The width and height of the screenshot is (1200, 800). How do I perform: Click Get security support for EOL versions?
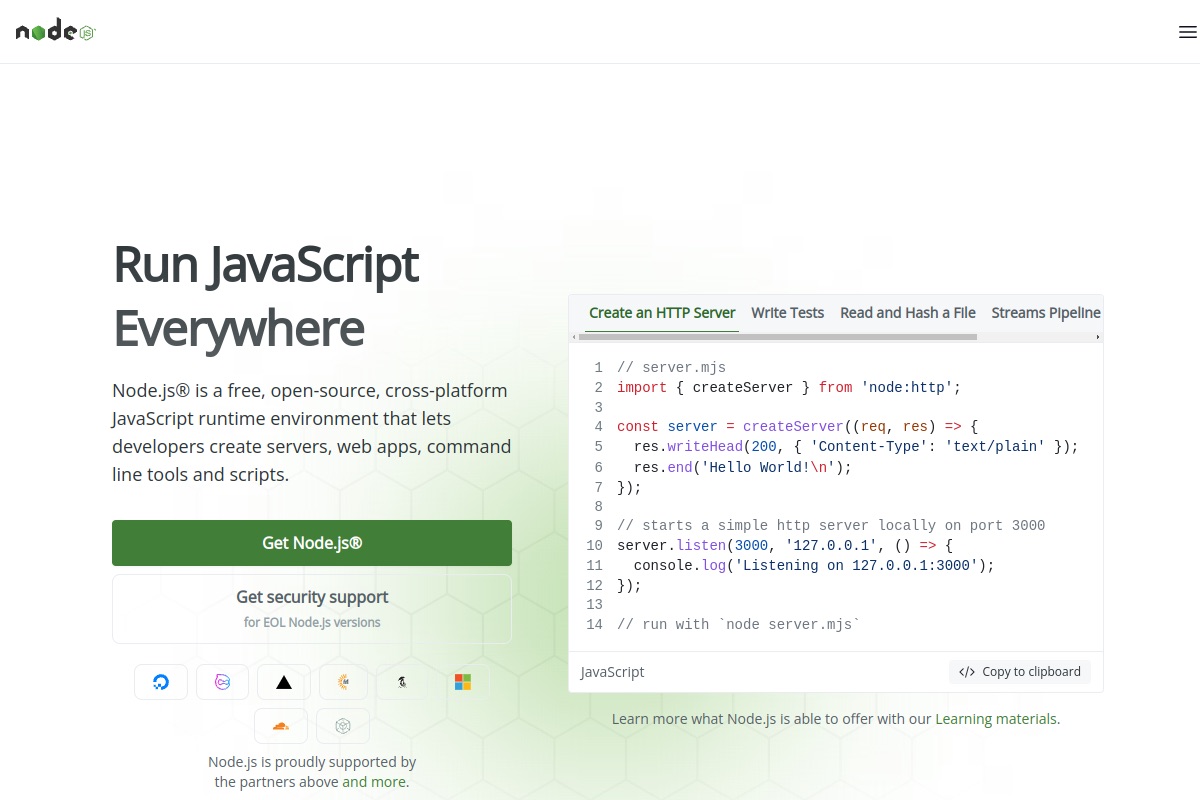coord(312,608)
